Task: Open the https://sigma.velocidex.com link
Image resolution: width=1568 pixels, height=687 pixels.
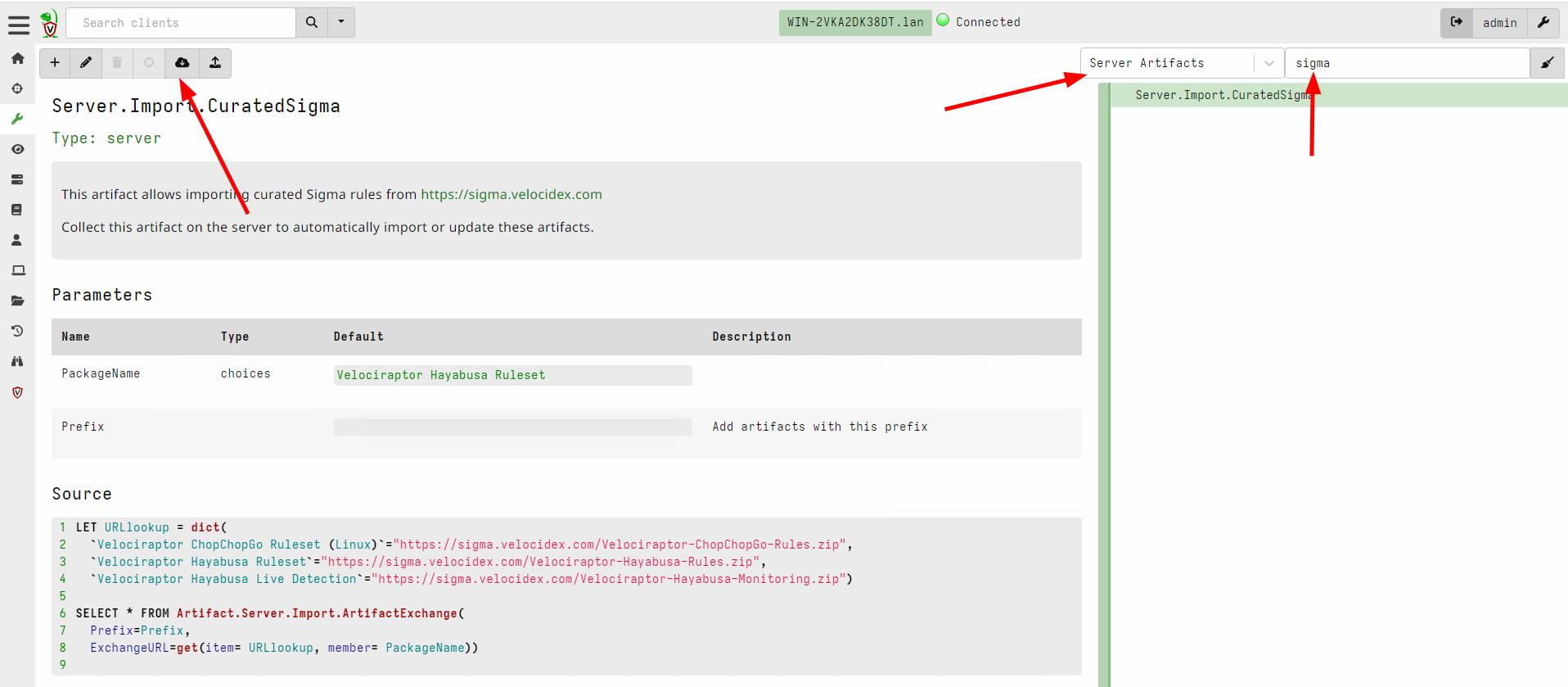Action: point(511,194)
